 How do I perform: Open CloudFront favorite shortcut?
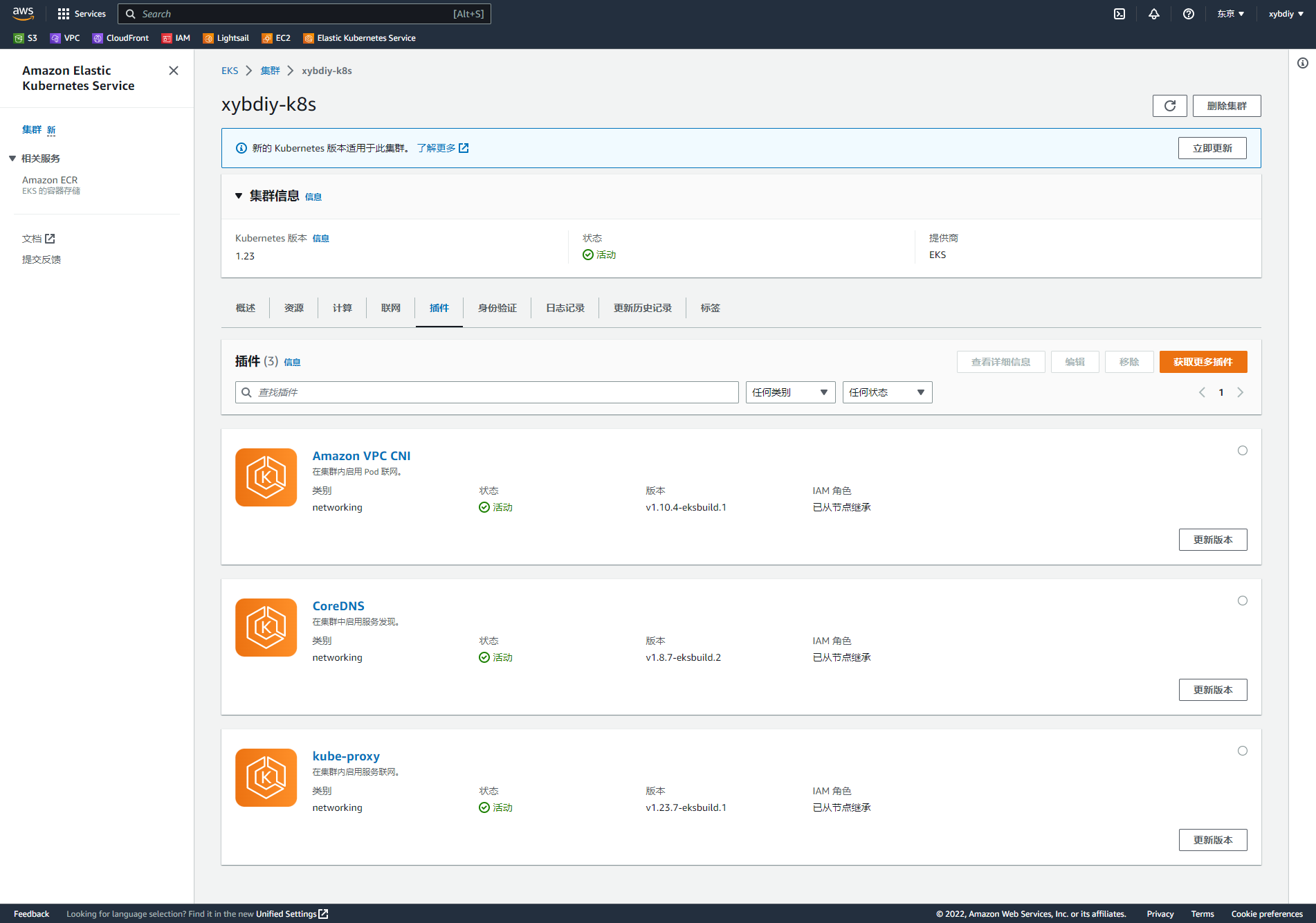(120, 38)
